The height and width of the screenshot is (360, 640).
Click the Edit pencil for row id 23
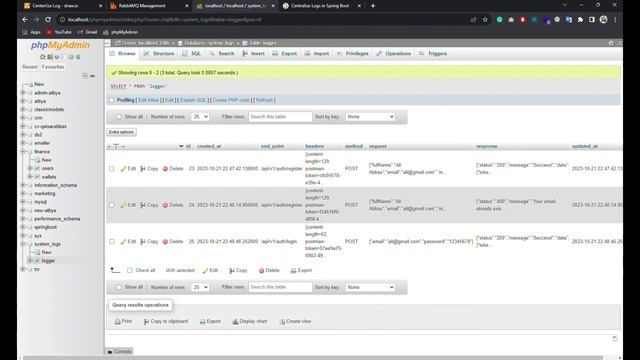(x=123, y=169)
